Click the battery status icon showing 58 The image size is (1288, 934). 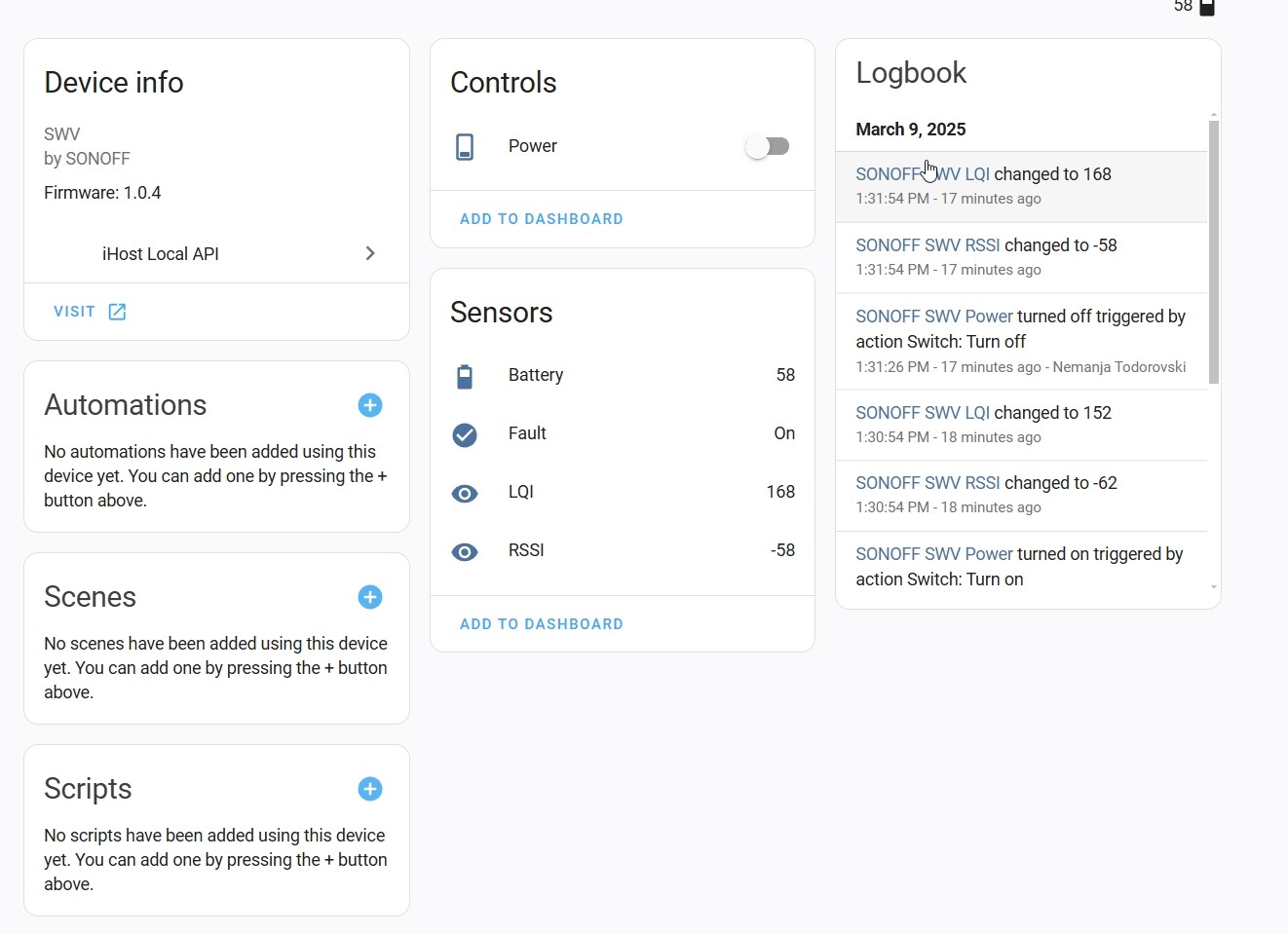(x=1206, y=8)
